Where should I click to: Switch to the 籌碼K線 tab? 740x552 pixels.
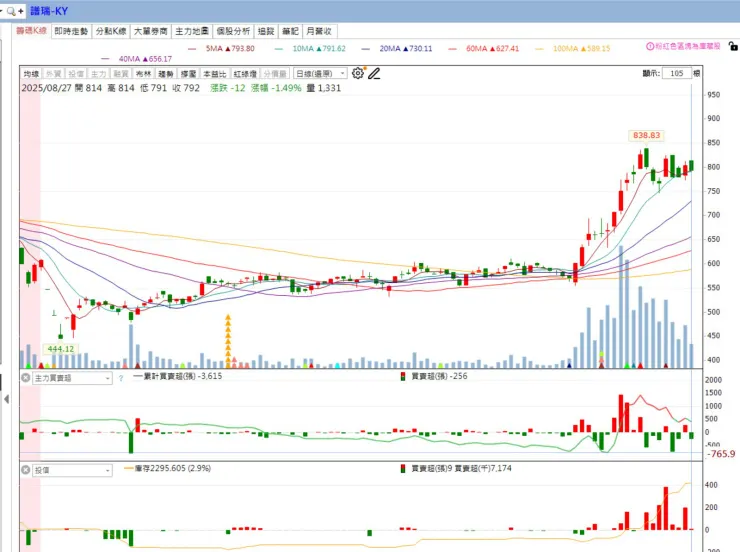[31, 31]
